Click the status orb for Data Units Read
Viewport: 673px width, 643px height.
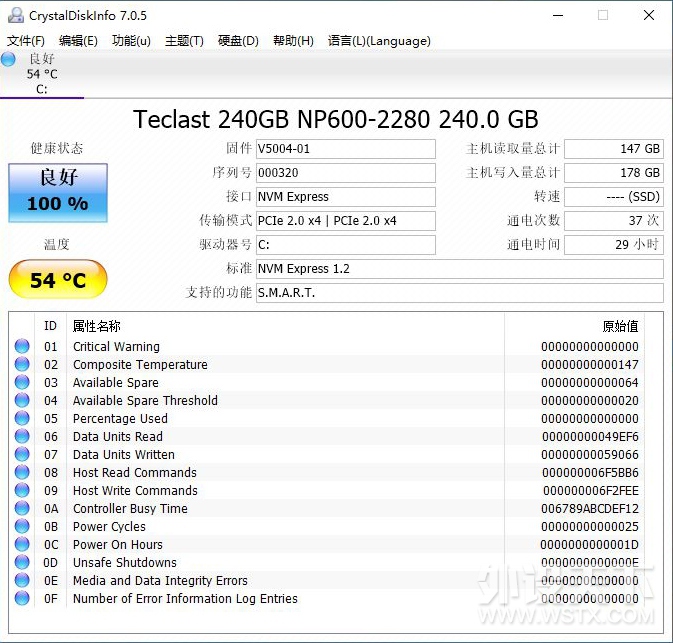[22, 436]
